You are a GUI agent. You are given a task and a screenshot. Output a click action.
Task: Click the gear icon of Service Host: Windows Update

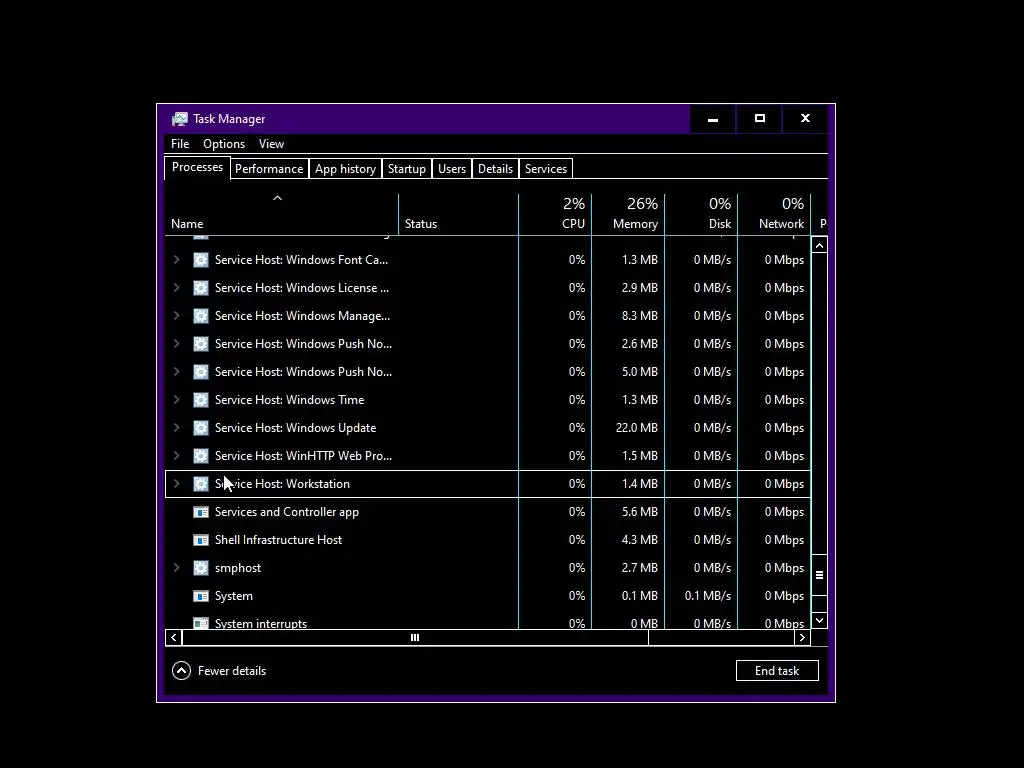coord(201,428)
